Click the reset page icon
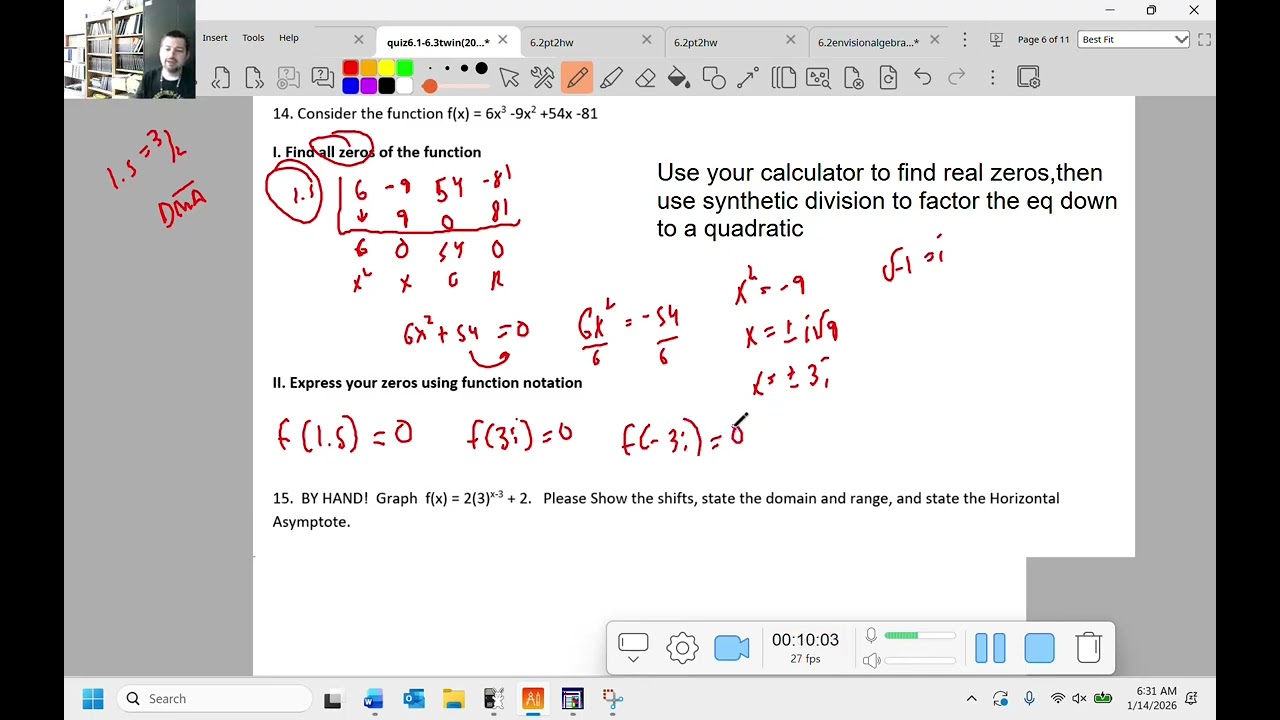The width and height of the screenshot is (1280, 720). tap(888, 78)
